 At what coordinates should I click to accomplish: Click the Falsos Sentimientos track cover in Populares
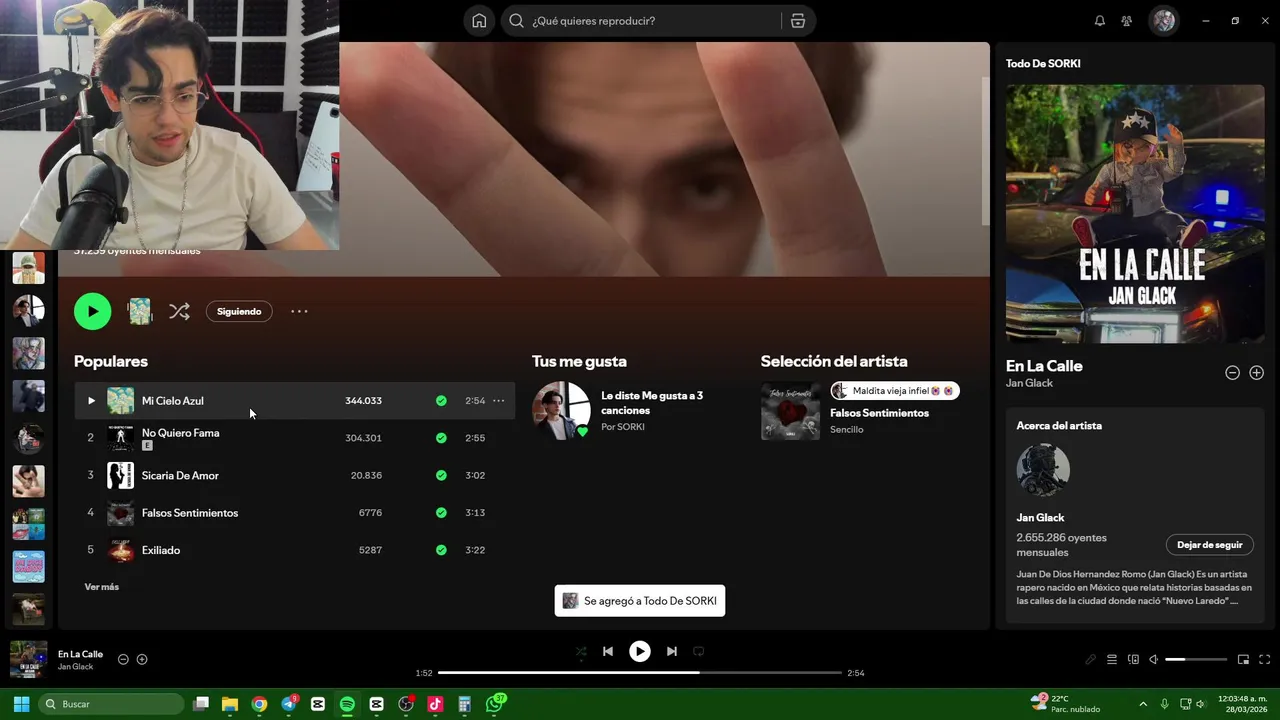tap(120, 513)
